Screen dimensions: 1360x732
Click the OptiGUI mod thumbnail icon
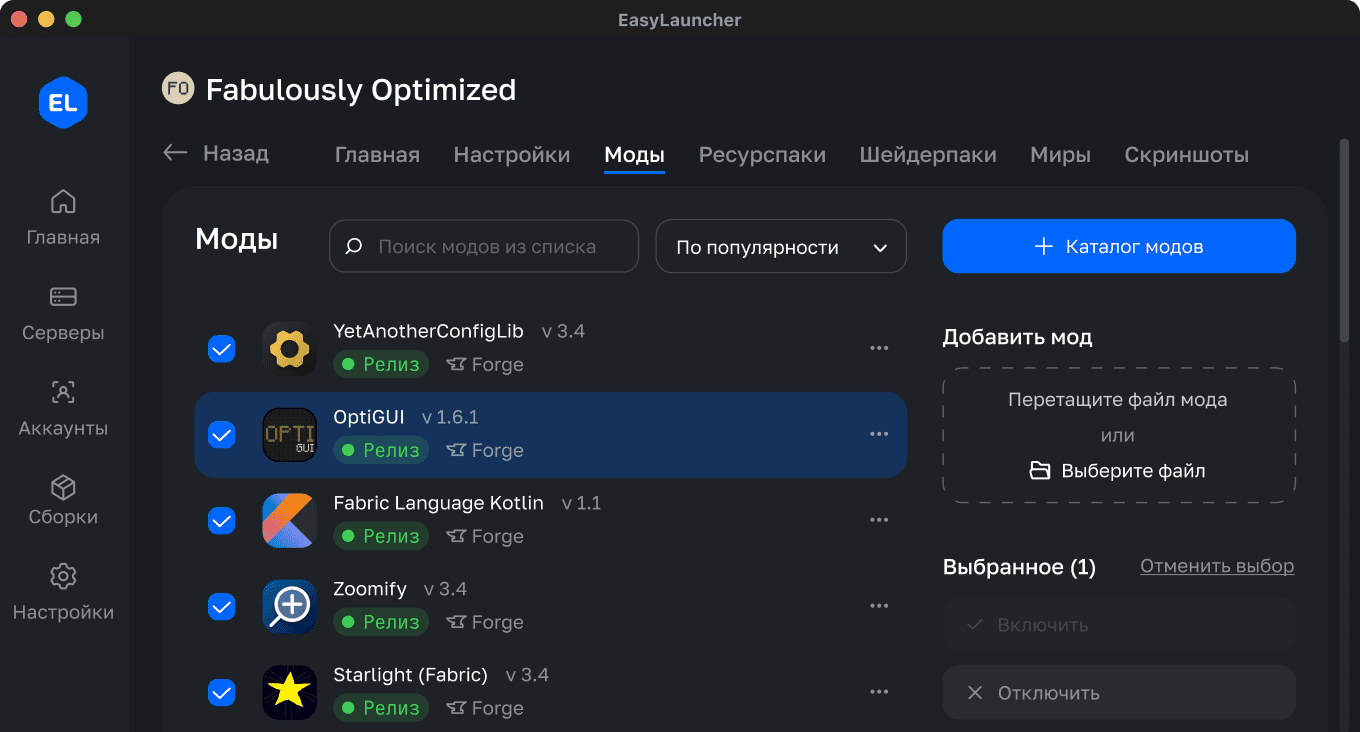pyautogui.click(x=289, y=434)
